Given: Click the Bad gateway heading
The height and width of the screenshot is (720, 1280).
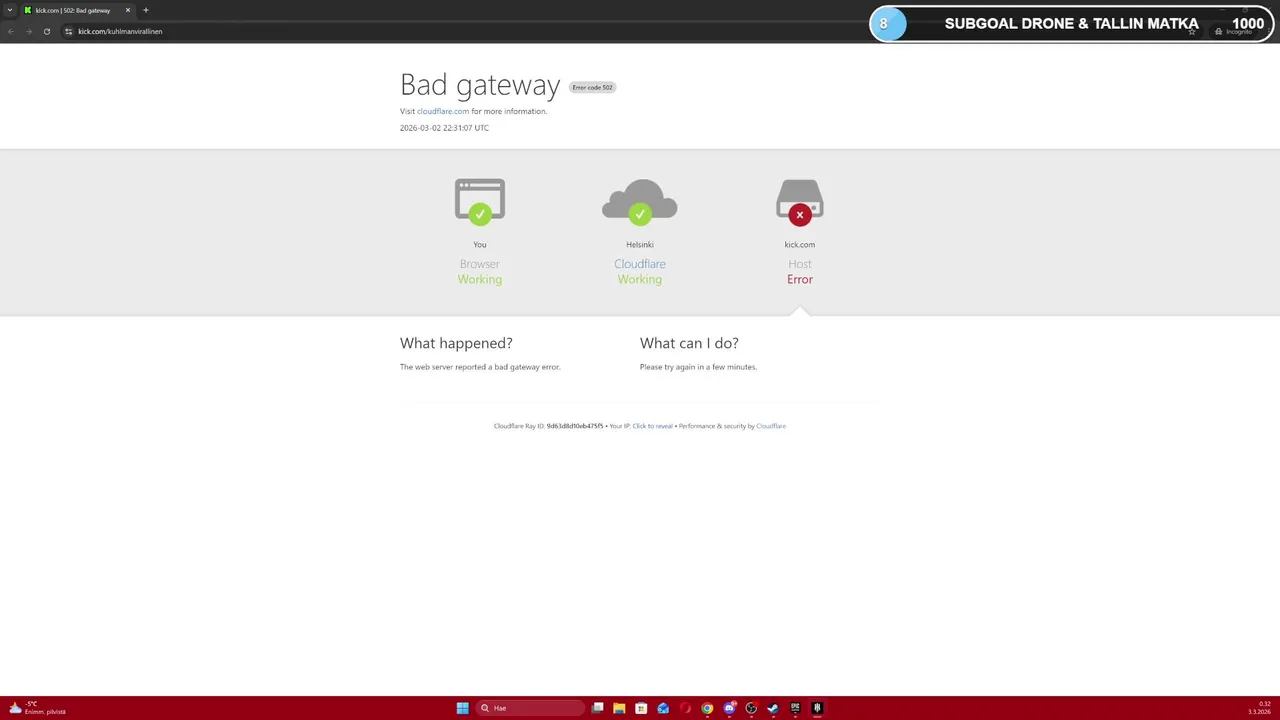Looking at the screenshot, I should click(x=480, y=84).
